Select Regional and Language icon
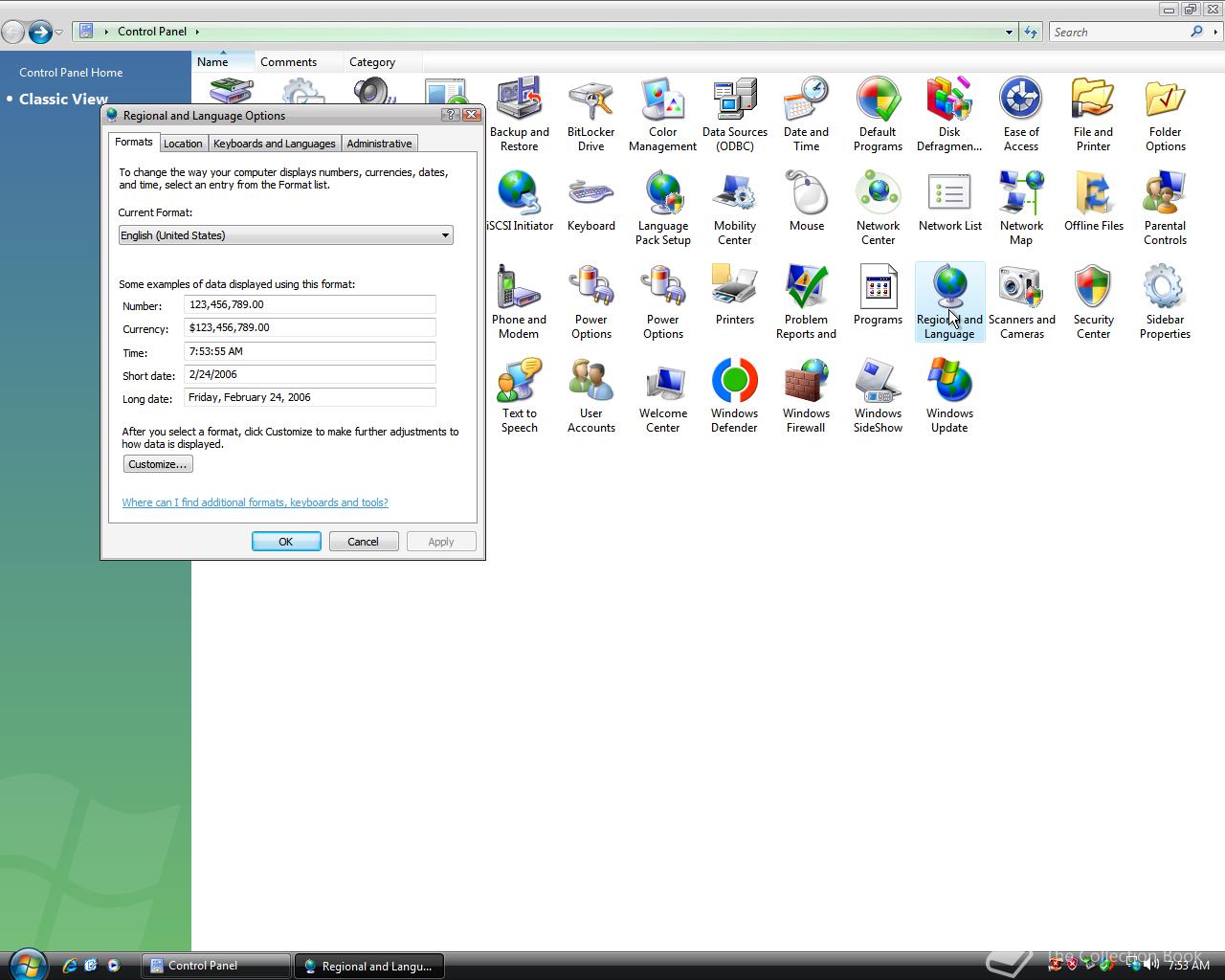Image resolution: width=1225 pixels, height=980 pixels. click(x=949, y=302)
